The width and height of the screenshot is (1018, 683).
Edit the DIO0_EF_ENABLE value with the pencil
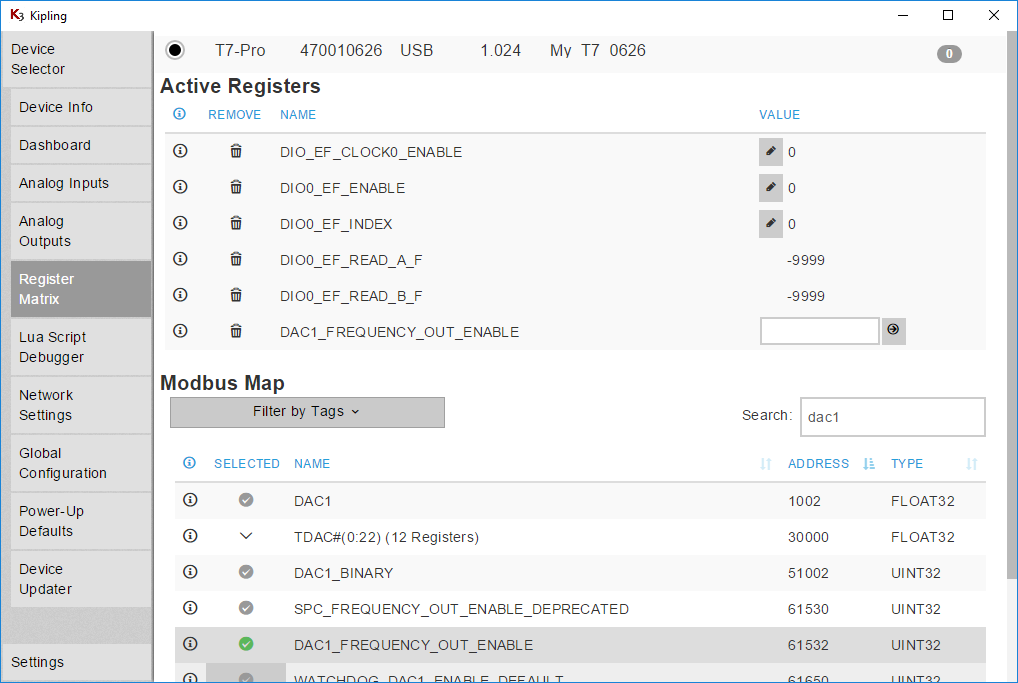click(x=770, y=188)
